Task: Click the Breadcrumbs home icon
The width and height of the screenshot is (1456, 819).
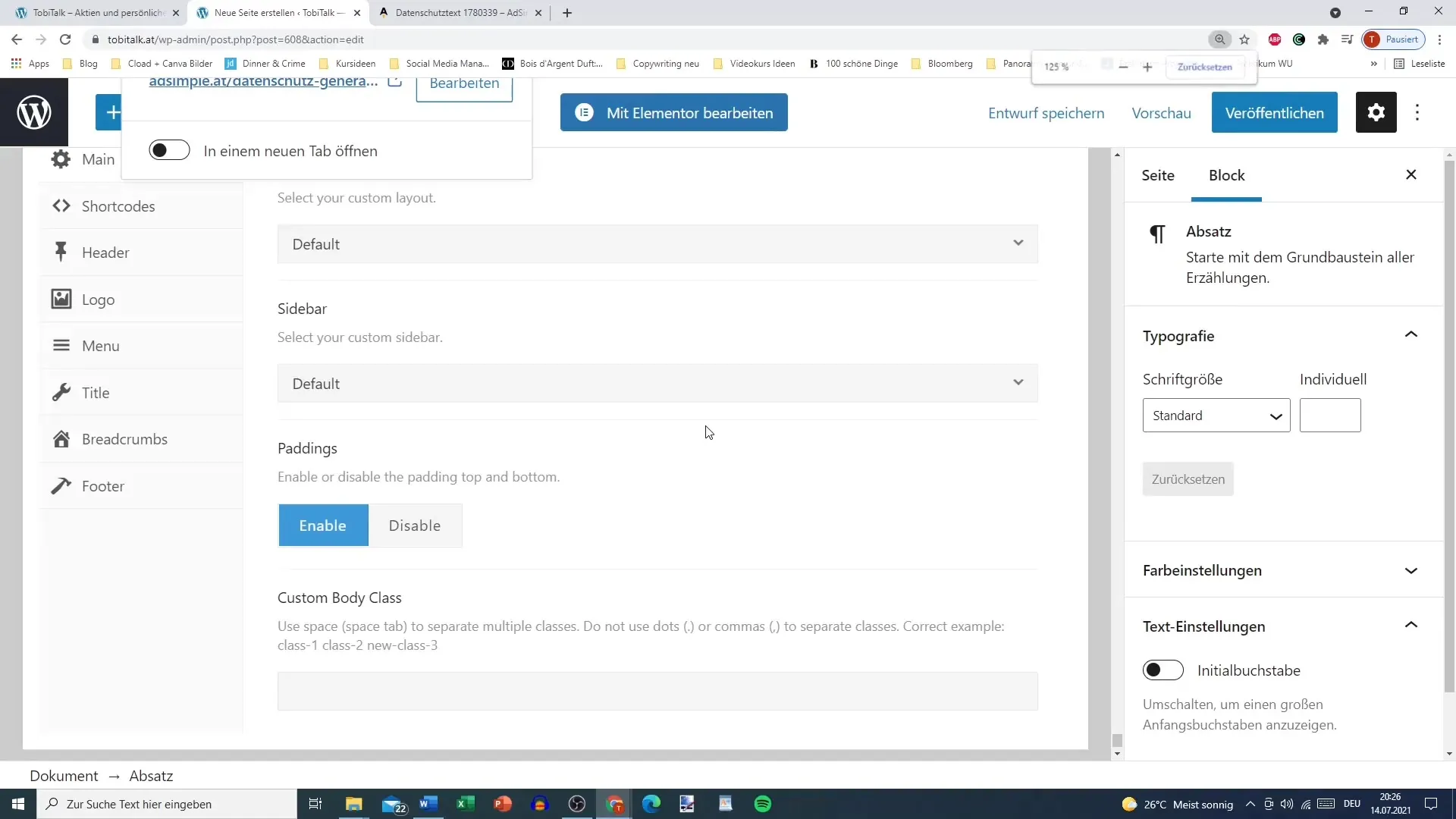Action: tap(61, 438)
